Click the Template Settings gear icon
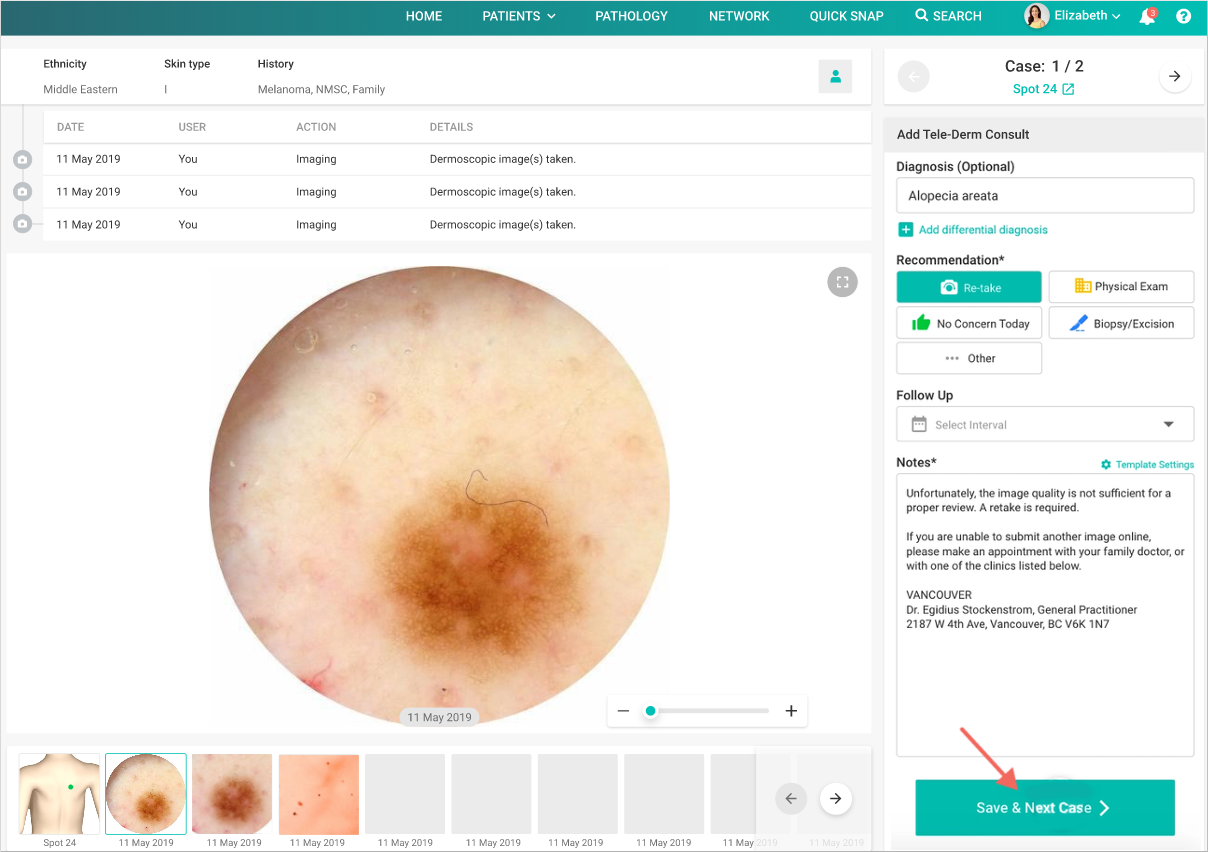Image resolution: width=1208 pixels, height=852 pixels. pyautogui.click(x=1106, y=465)
